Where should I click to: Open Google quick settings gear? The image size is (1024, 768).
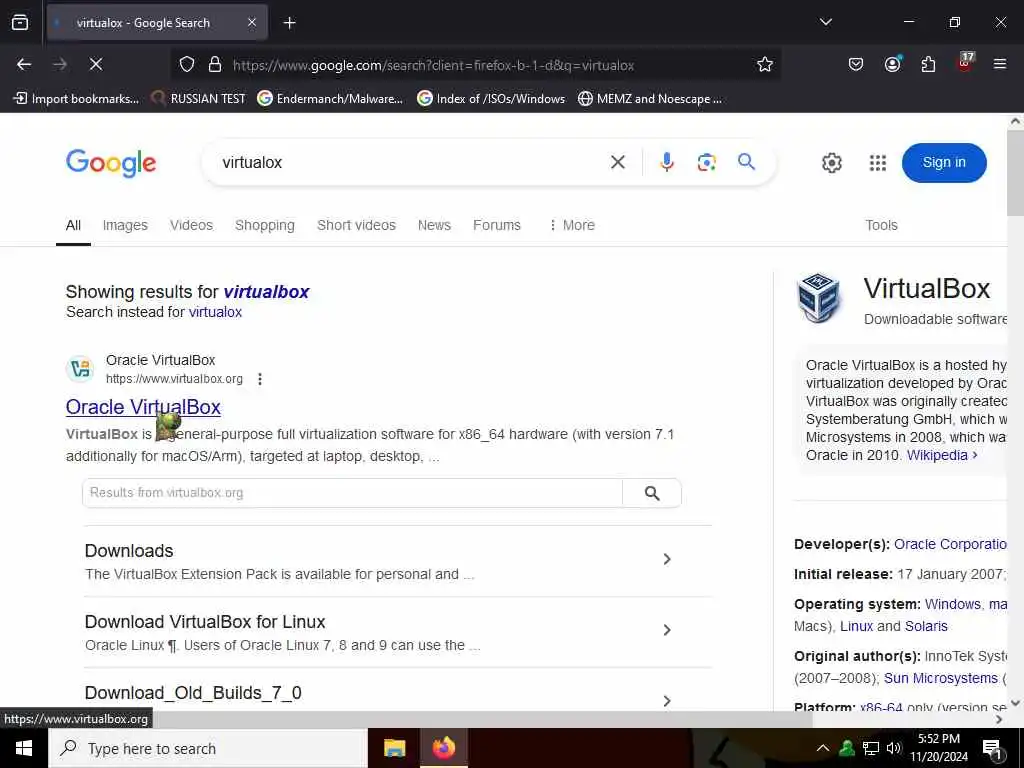coord(831,163)
